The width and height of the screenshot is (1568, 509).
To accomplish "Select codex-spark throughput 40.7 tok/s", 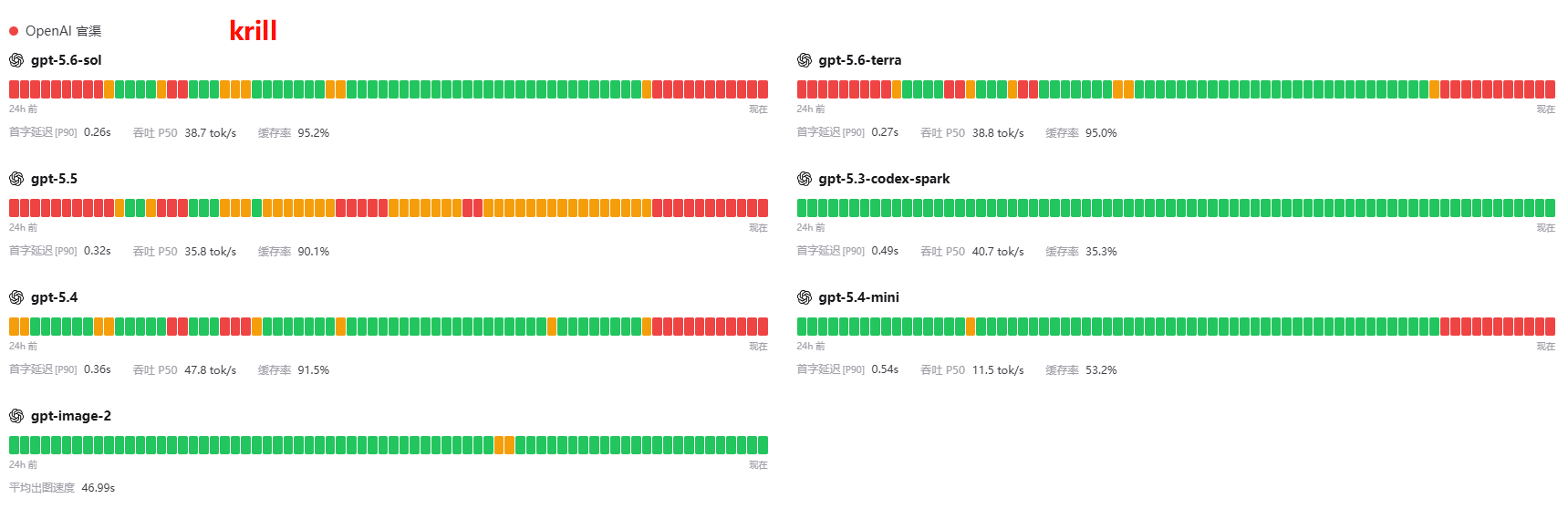I will click(x=998, y=252).
